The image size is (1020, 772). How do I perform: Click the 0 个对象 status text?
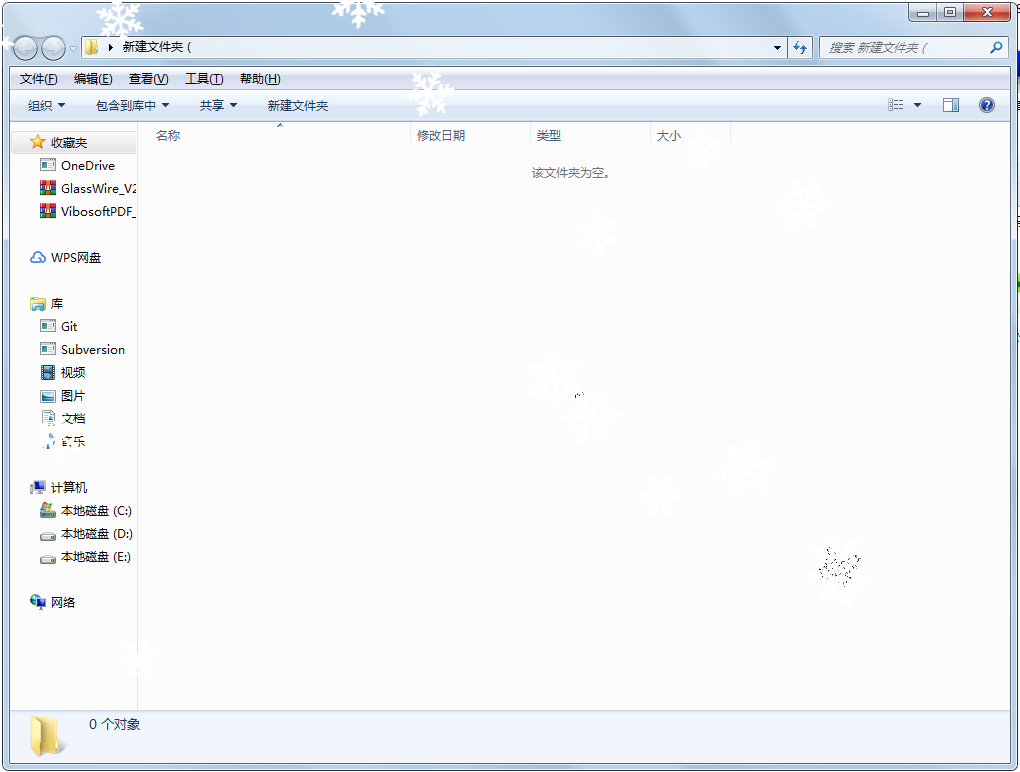click(x=114, y=725)
